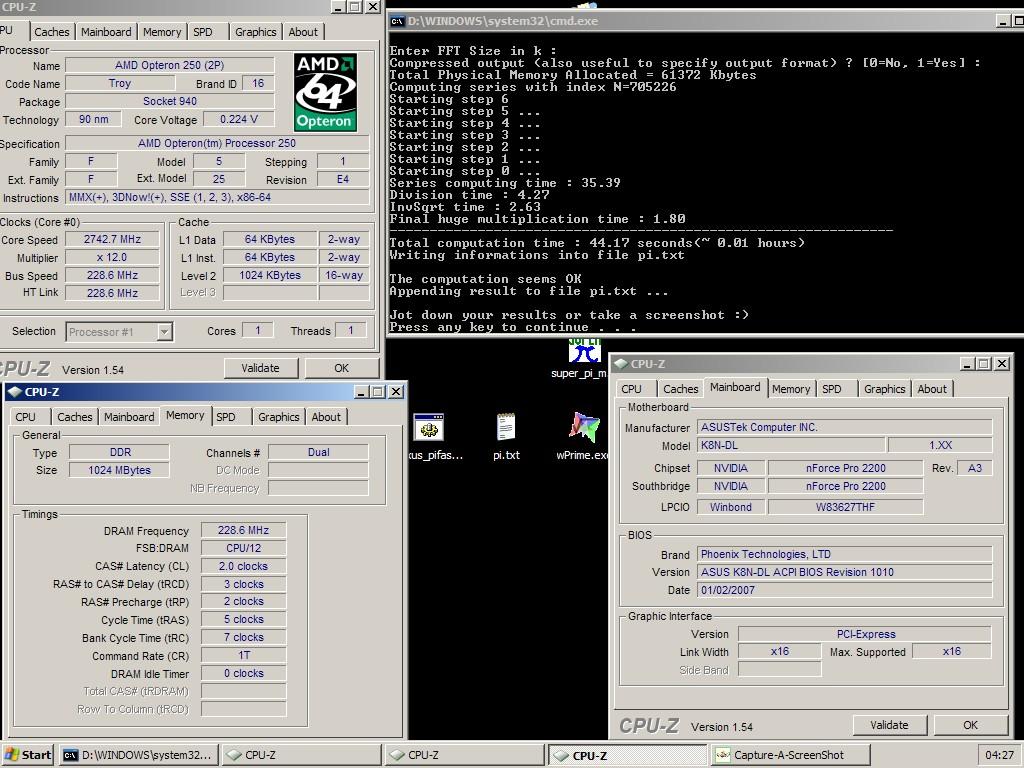Viewport: 1024px width, 768px height.
Task: Open About tab in top CPU-Z window
Action: click(x=303, y=32)
